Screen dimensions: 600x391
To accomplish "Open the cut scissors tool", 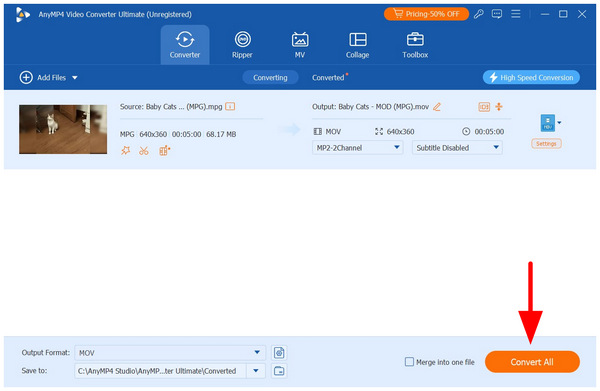I will 144,151.
